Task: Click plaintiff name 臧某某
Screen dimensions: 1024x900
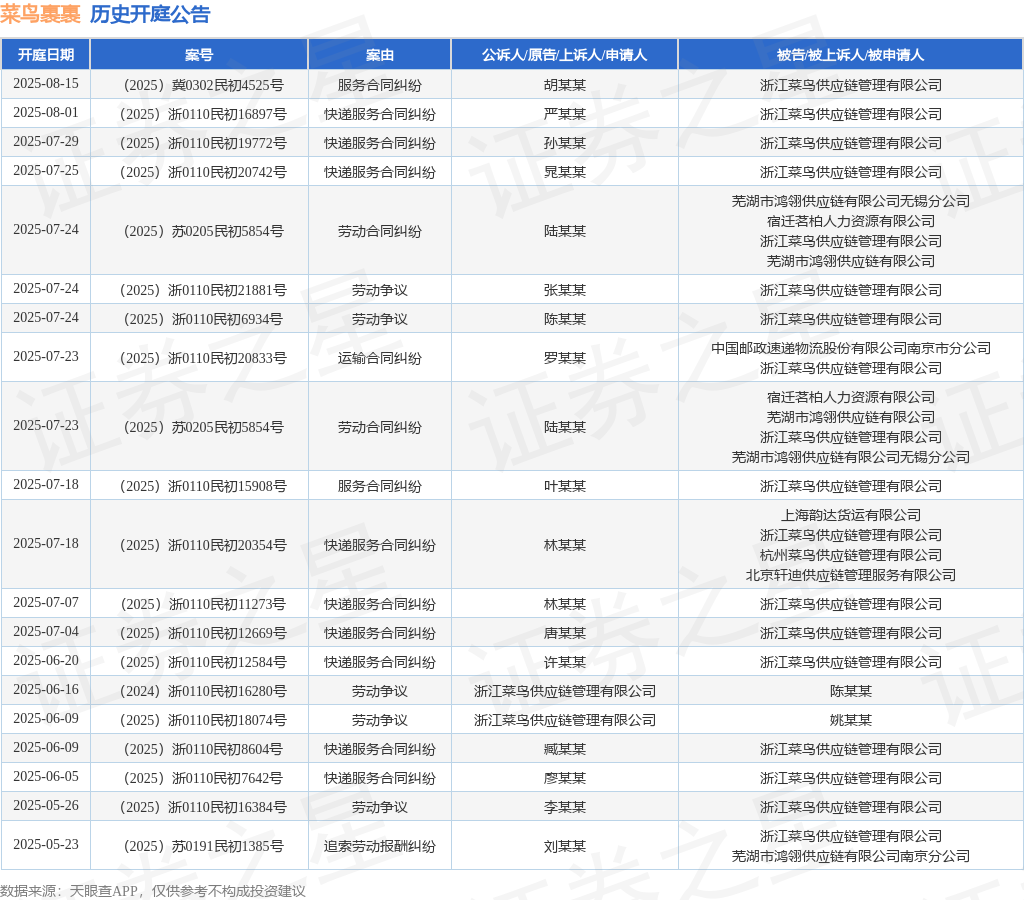Action: click(565, 749)
